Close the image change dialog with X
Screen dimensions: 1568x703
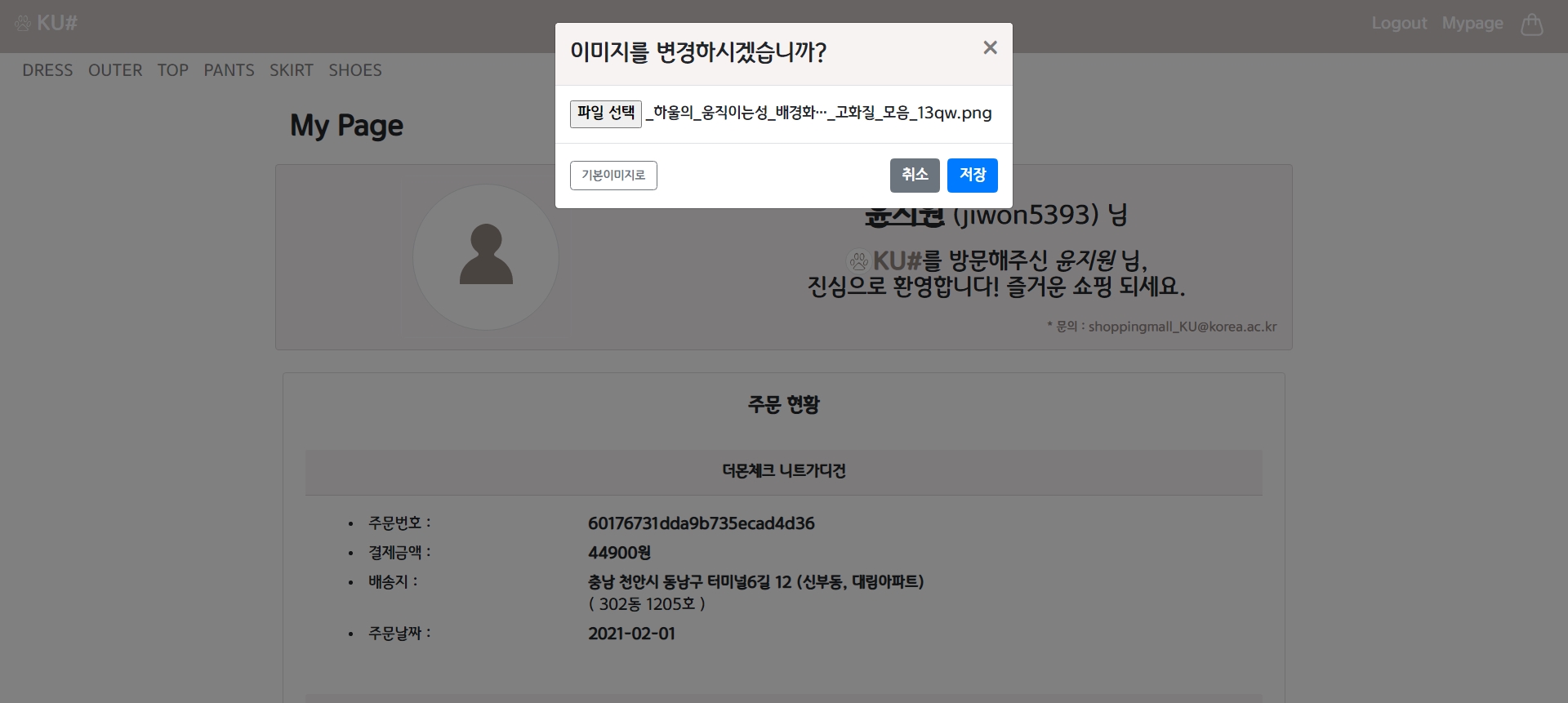coord(990,48)
